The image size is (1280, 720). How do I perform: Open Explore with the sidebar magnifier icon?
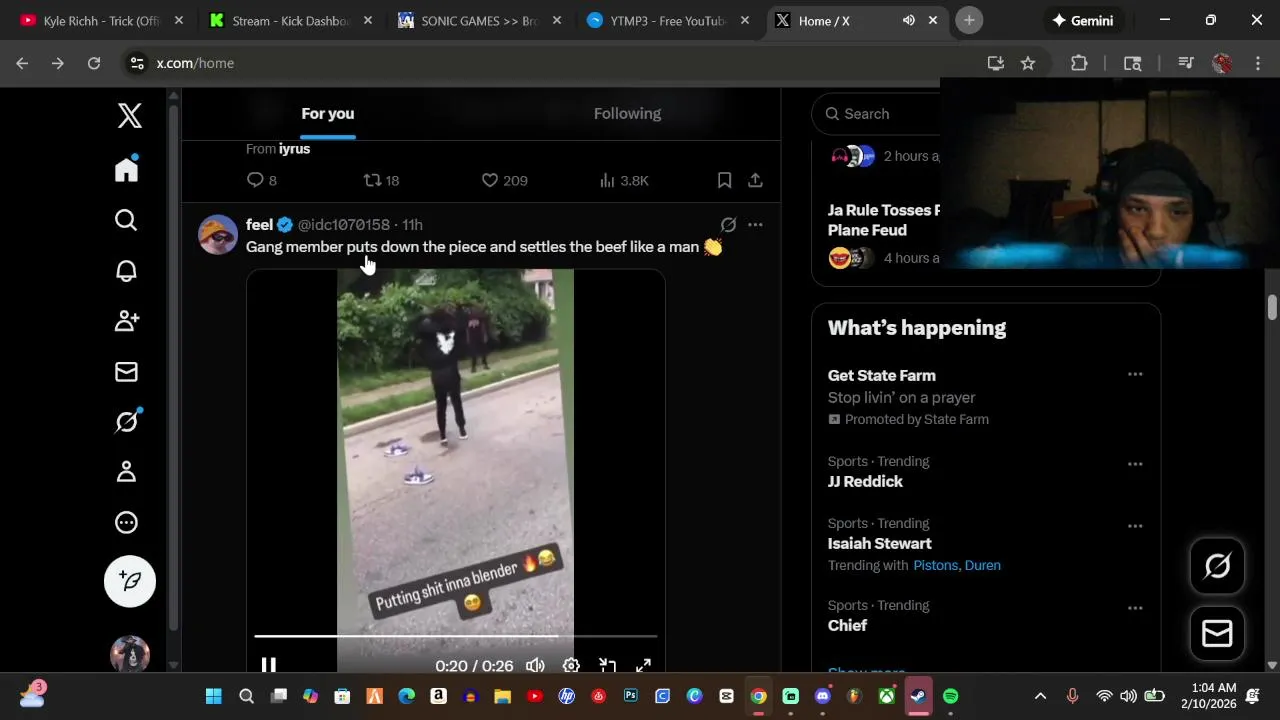(x=126, y=220)
